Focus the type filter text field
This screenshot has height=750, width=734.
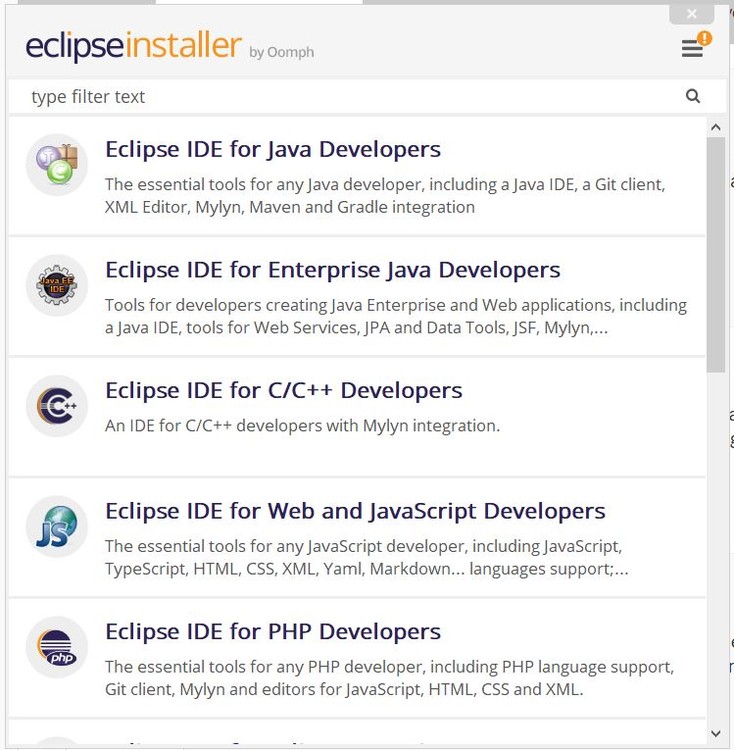[367, 97]
